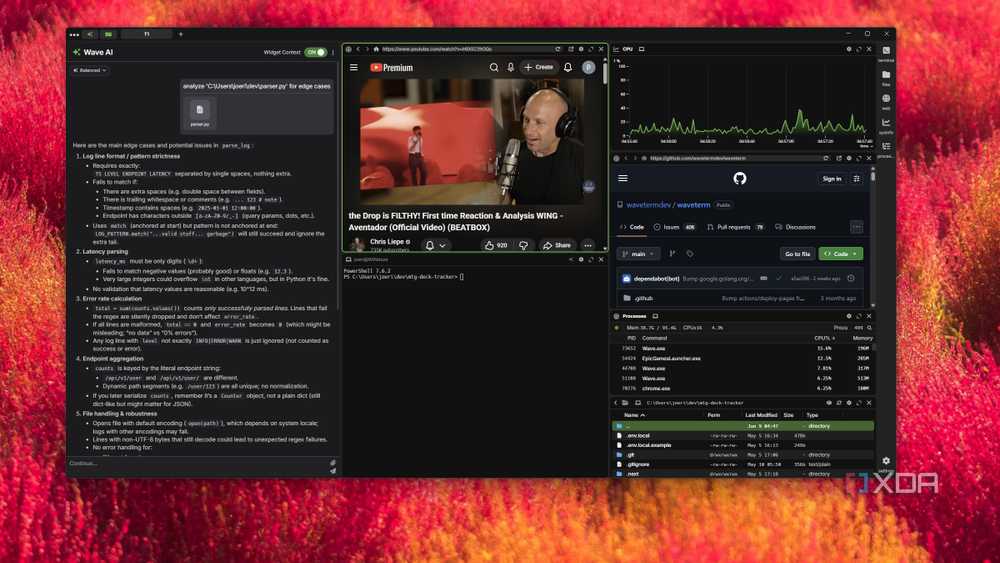Select the green workspace switcher icon

tap(108, 34)
